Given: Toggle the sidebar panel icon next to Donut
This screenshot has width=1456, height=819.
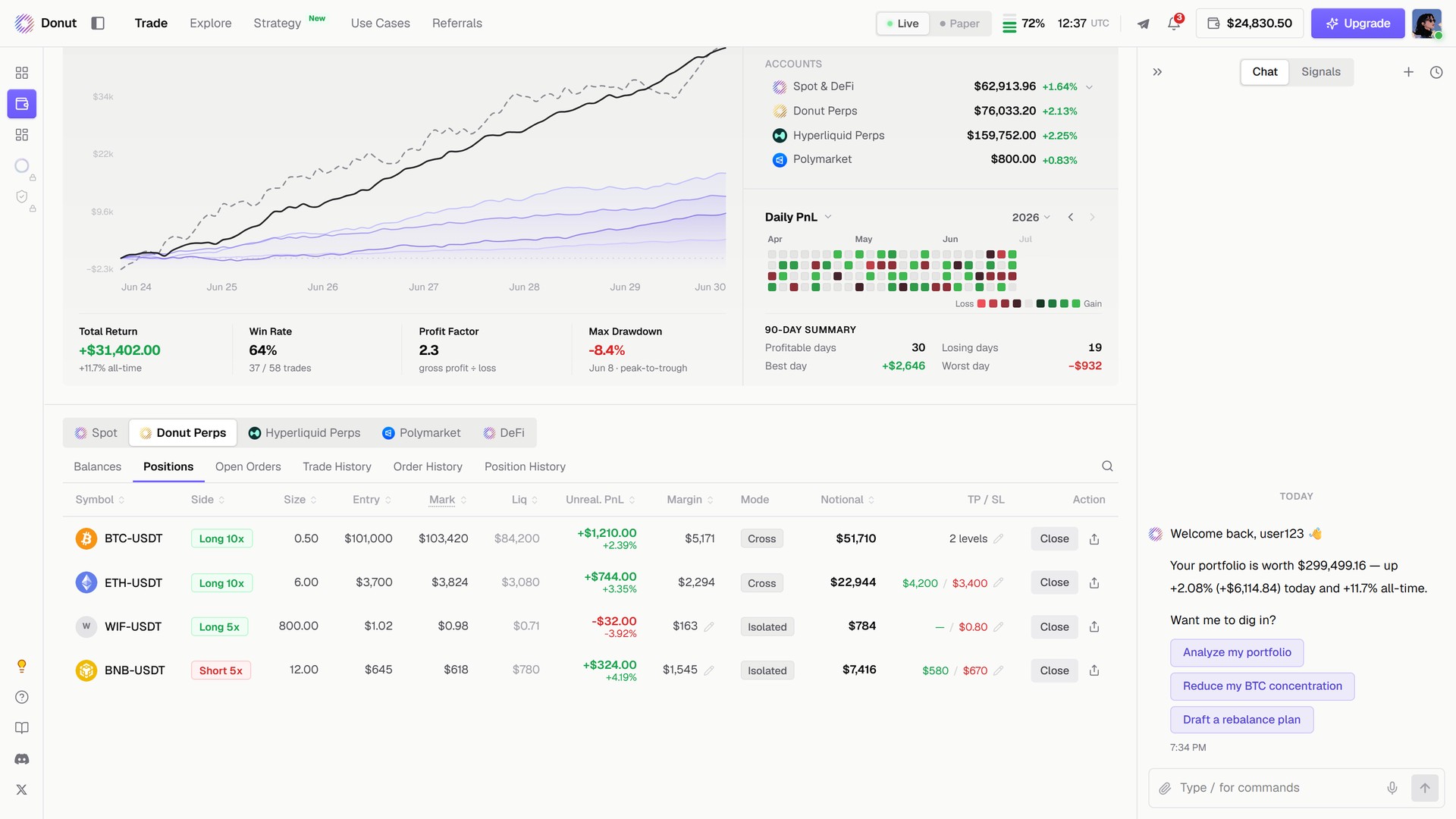Looking at the screenshot, I should [98, 23].
